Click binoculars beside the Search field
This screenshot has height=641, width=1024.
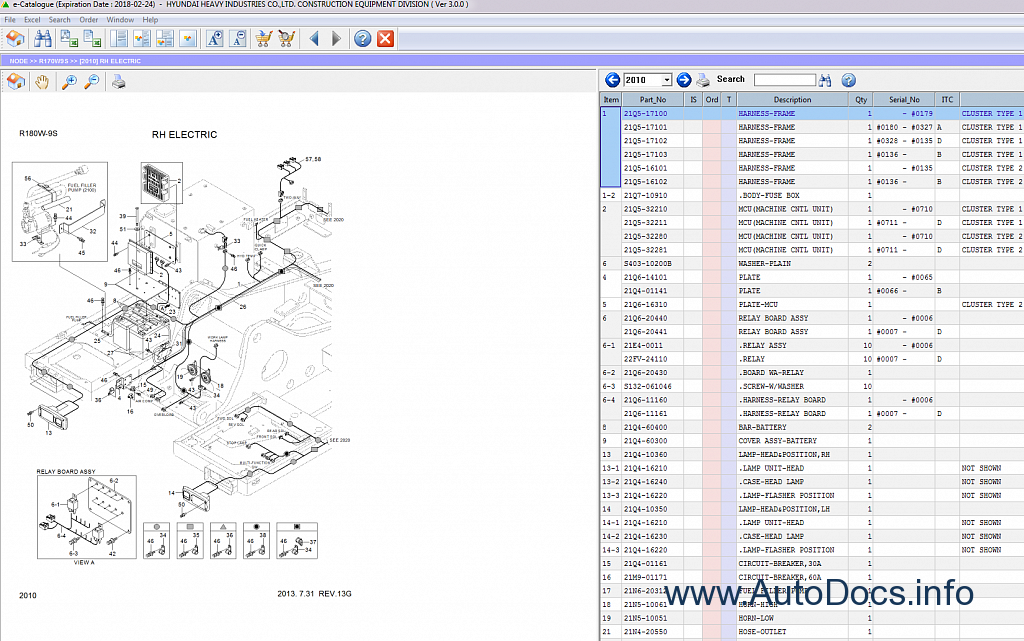pyautogui.click(x=825, y=80)
